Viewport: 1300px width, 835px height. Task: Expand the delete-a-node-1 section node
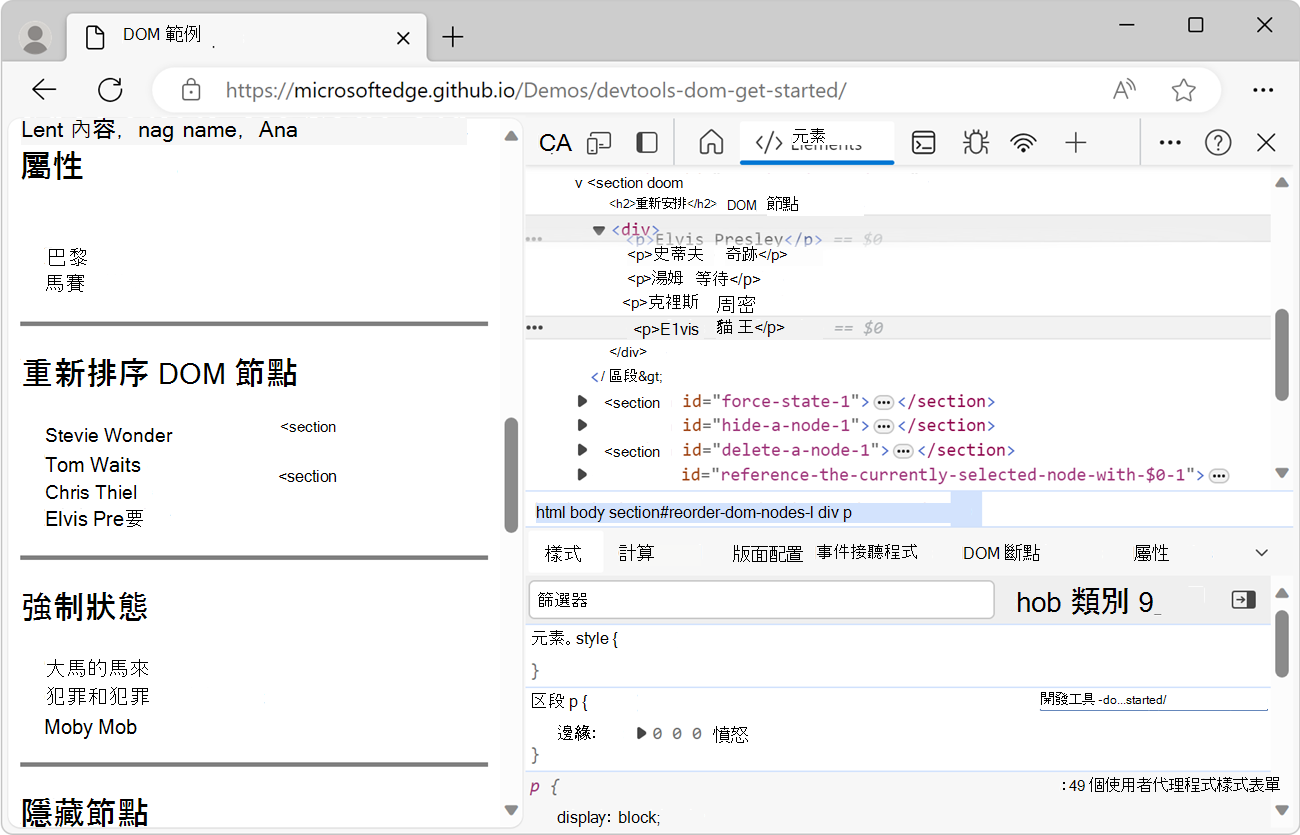(x=582, y=450)
